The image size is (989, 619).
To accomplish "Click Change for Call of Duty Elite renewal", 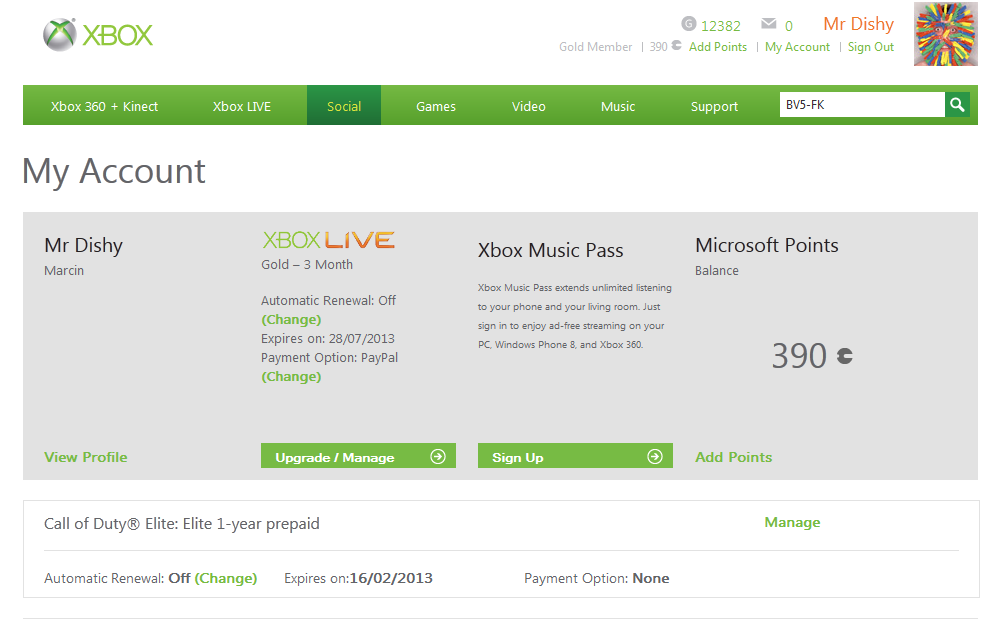I will pyautogui.click(x=226, y=578).
